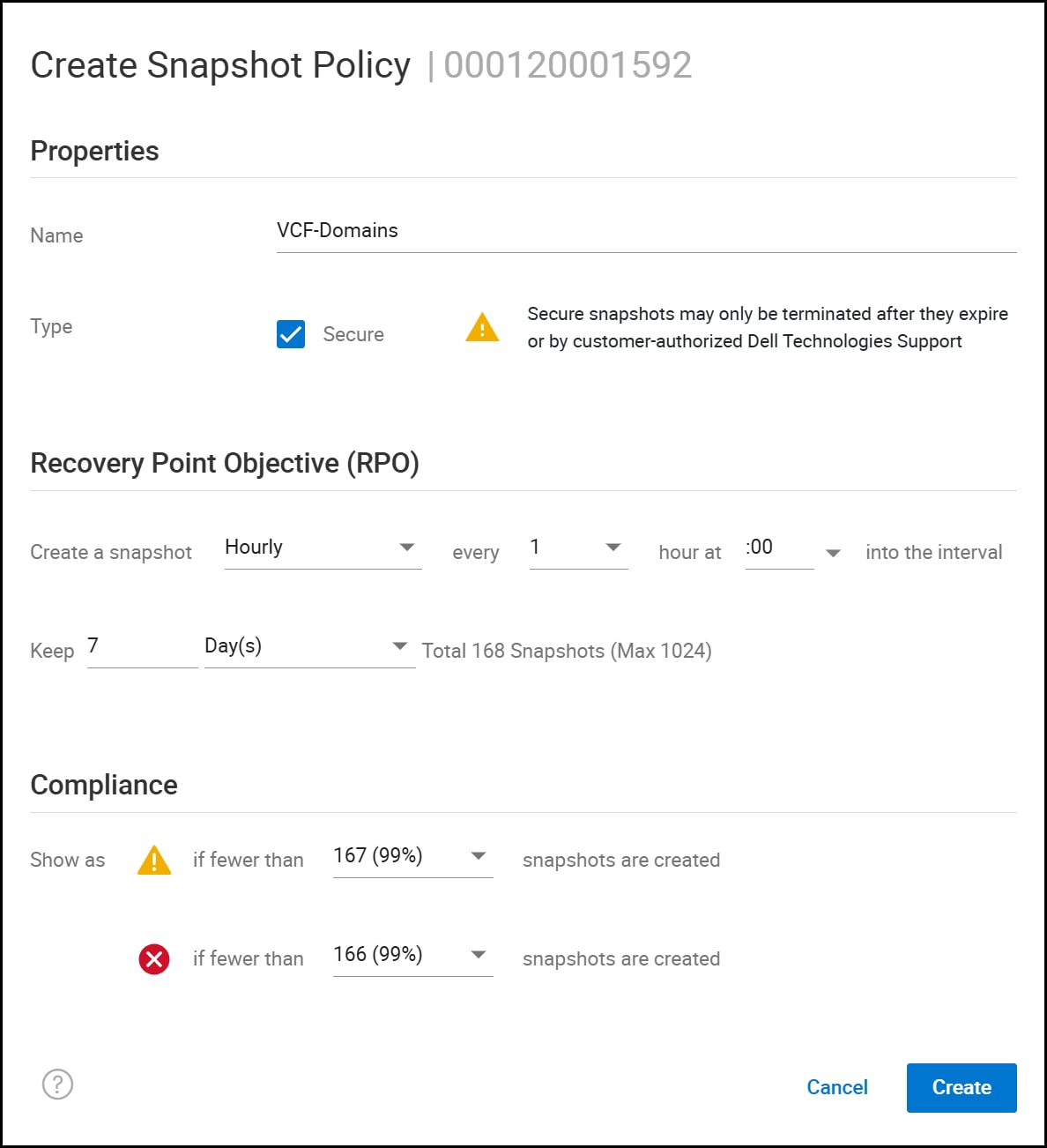Click the 'Properties' section heading
Viewport: 1047px width, 1148px height.
(x=94, y=151)
